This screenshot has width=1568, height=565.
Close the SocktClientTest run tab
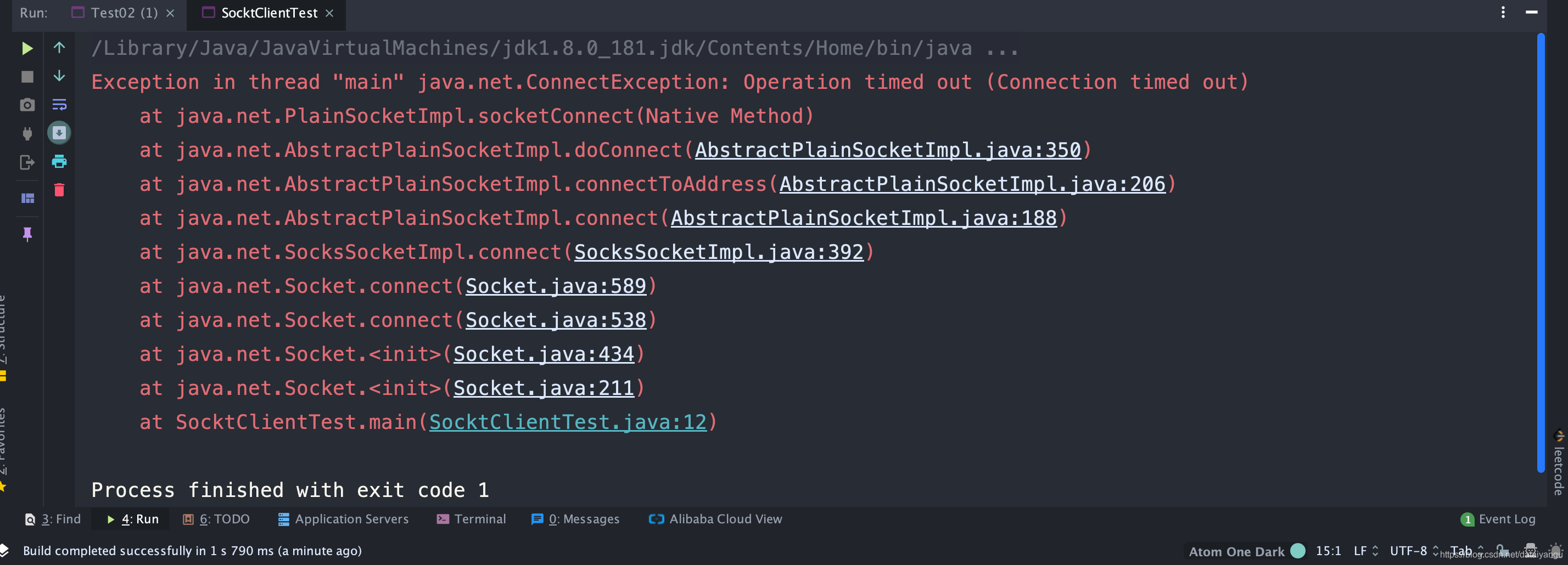click(329, 13)
